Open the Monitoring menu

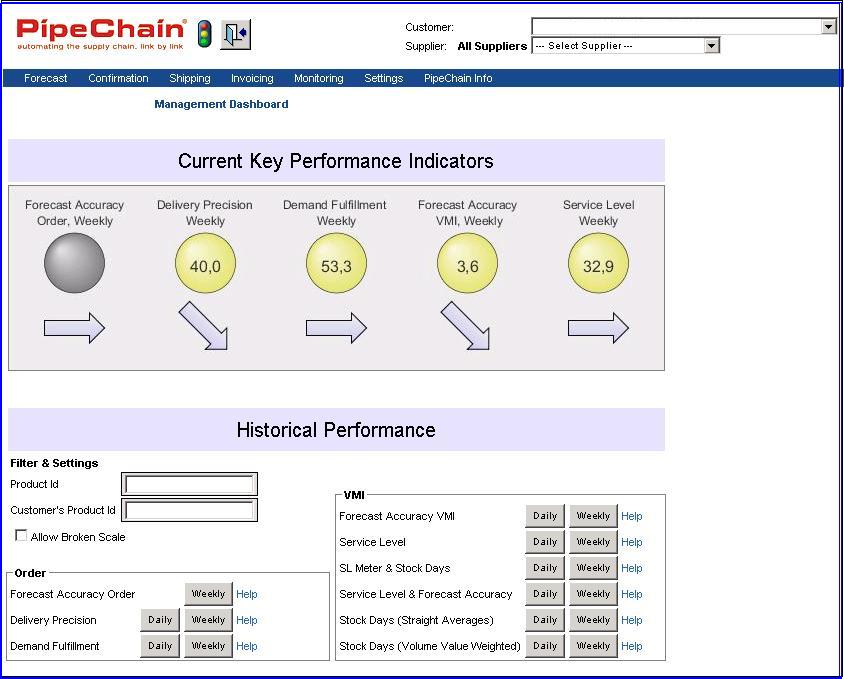pyautogui.click(x=318, y=78)
